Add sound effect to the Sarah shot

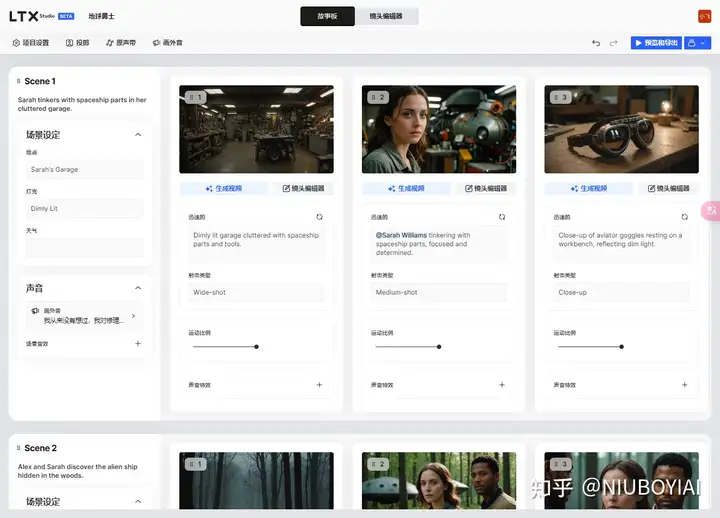click(502, 385)
